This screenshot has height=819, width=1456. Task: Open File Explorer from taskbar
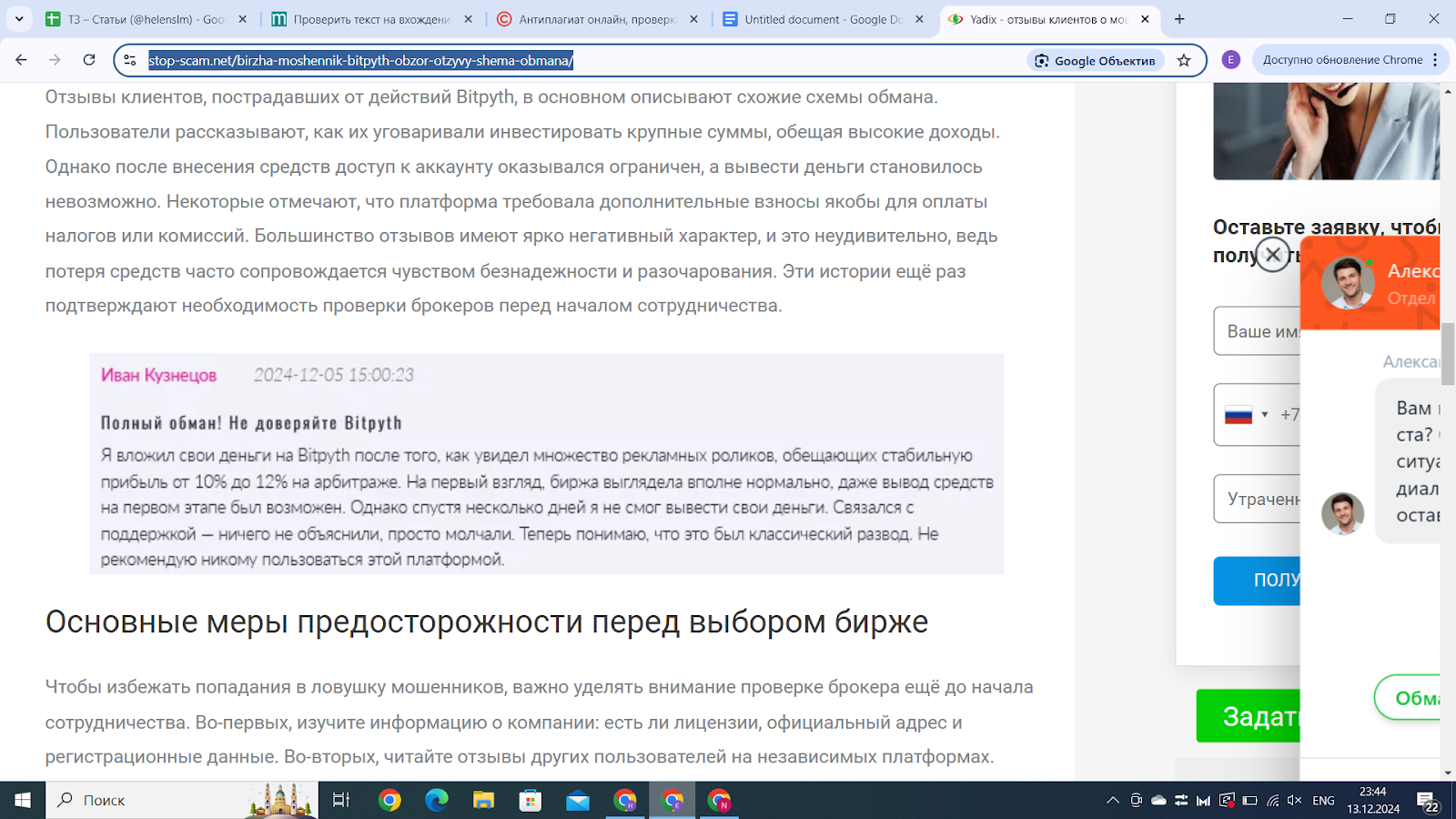pos(483,800)
